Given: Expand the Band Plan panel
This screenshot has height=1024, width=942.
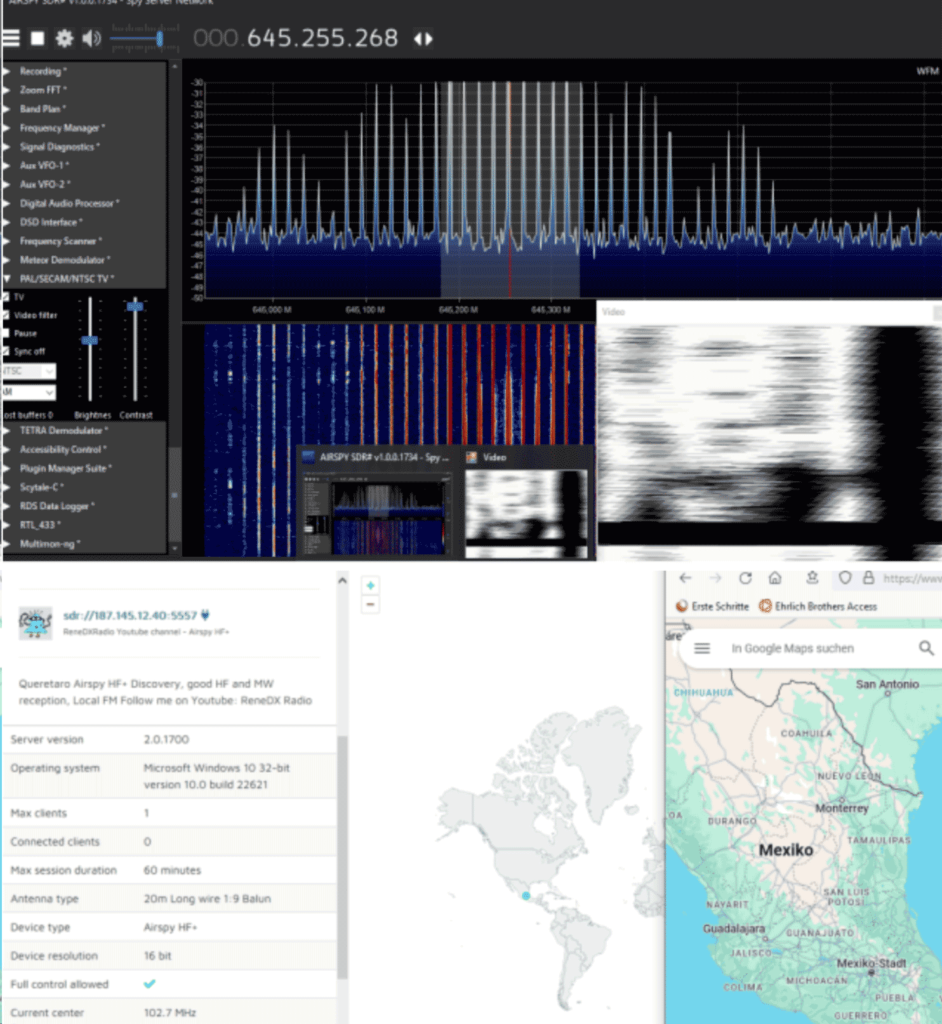Looking at the screenshot, I should [x=42, y=109].
